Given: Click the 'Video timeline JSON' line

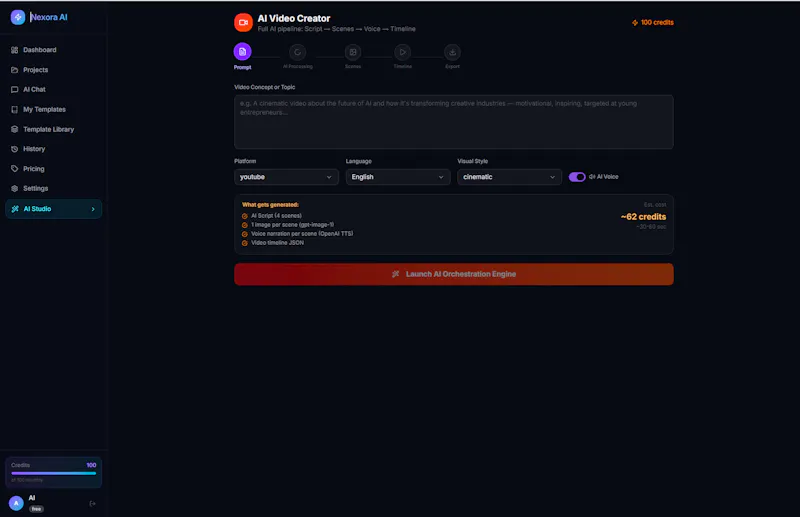Looking at the screenshot, I should coord(277,243).
